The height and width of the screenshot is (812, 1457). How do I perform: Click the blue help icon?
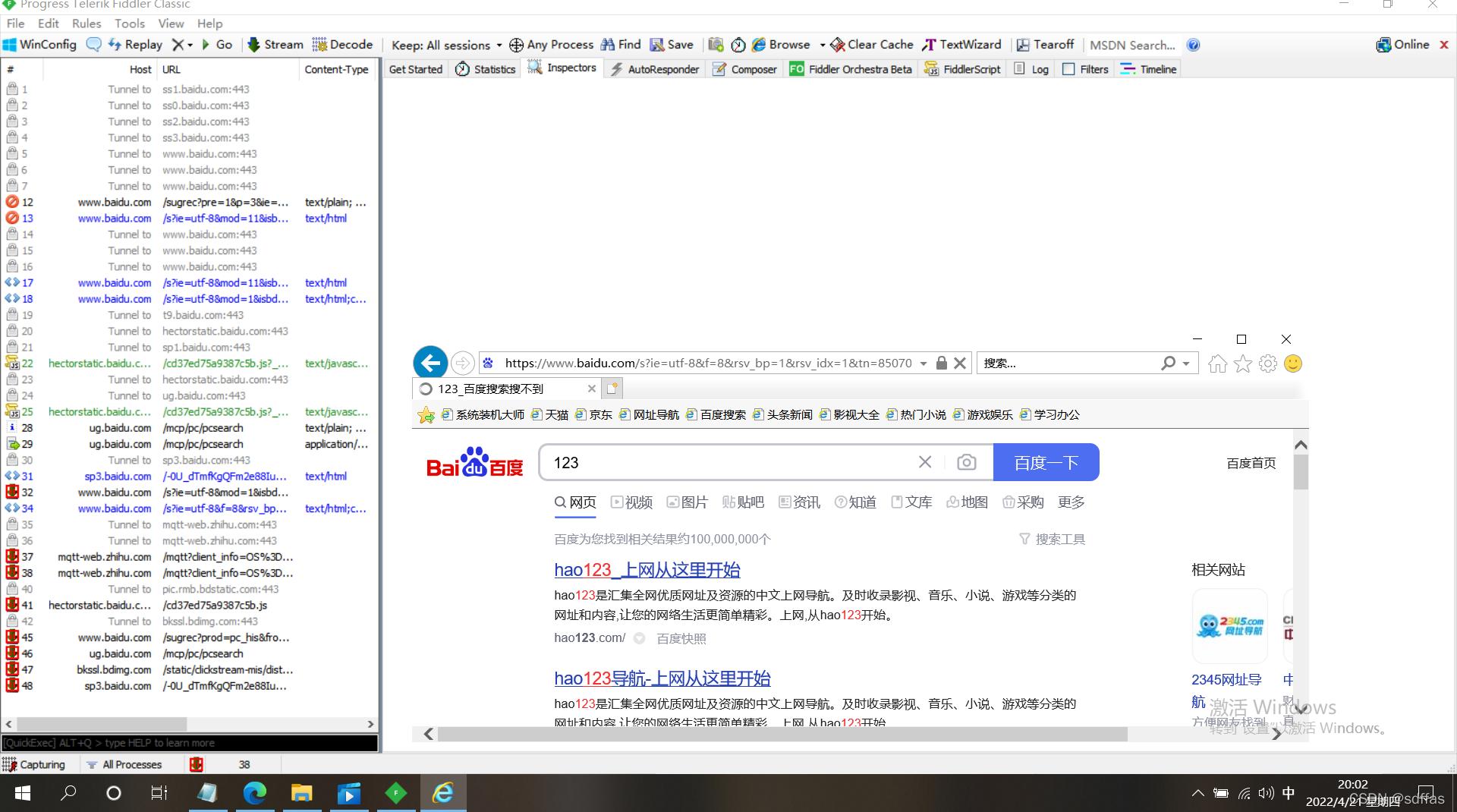(1193, 45)
